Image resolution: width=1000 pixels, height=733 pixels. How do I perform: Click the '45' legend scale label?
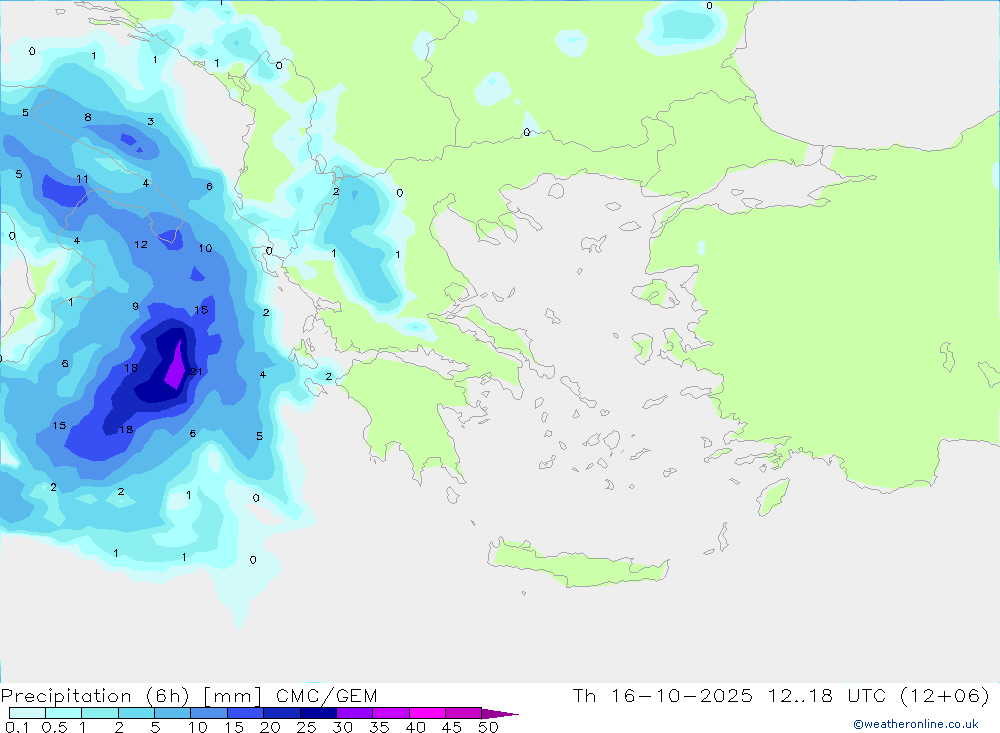(452, 727)
